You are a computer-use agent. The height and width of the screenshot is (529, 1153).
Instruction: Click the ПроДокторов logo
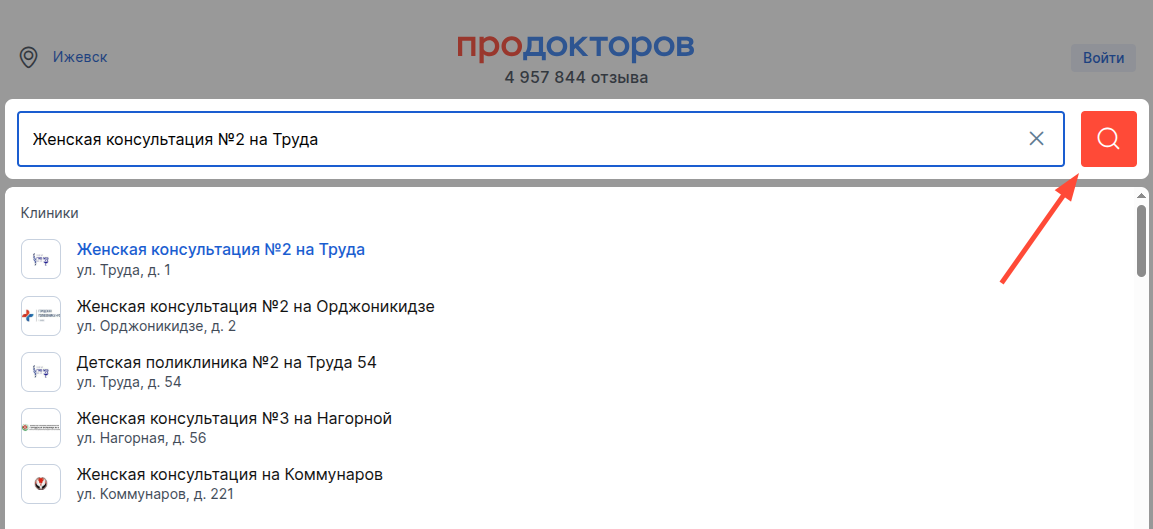575,46
